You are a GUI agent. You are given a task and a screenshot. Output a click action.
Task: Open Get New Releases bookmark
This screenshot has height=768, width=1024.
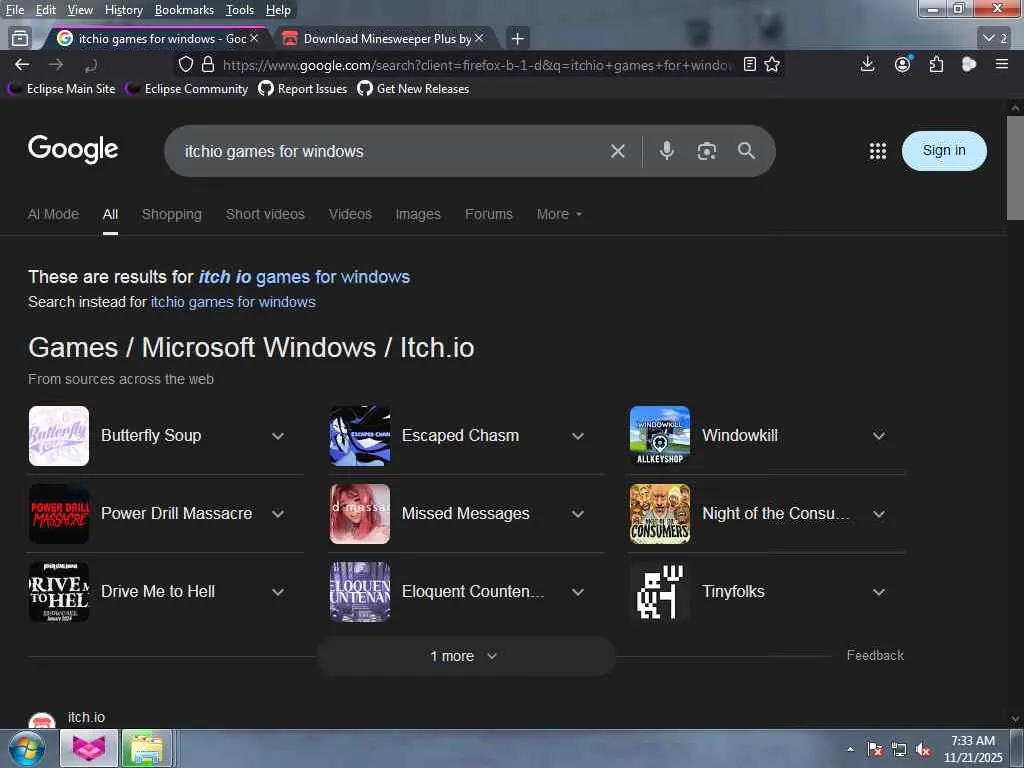click(413, 89)
